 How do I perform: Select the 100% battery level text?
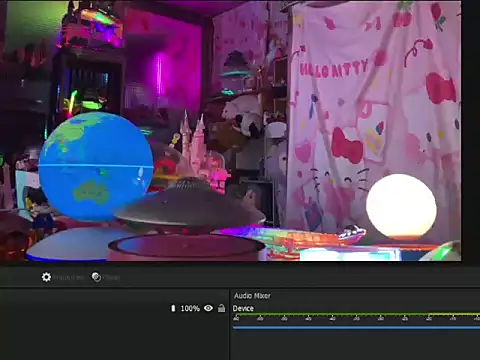tap(190, 308)
